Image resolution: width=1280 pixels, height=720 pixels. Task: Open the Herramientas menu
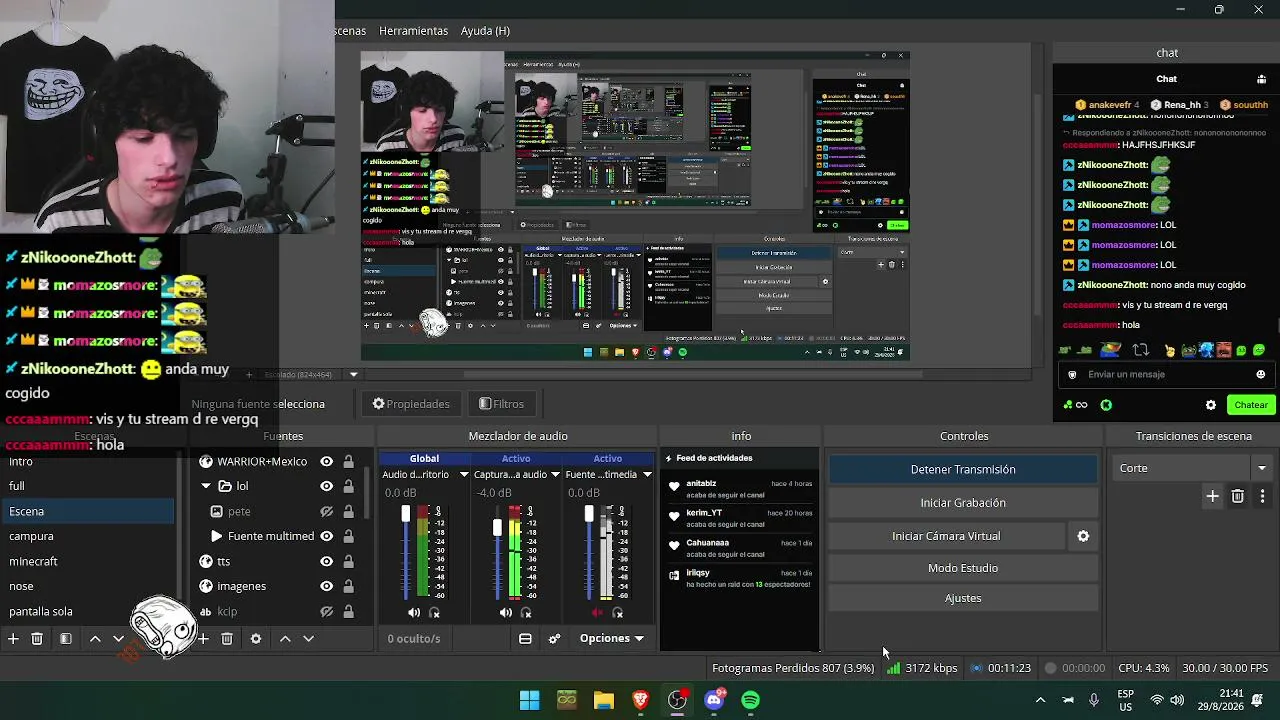[414, 31]
